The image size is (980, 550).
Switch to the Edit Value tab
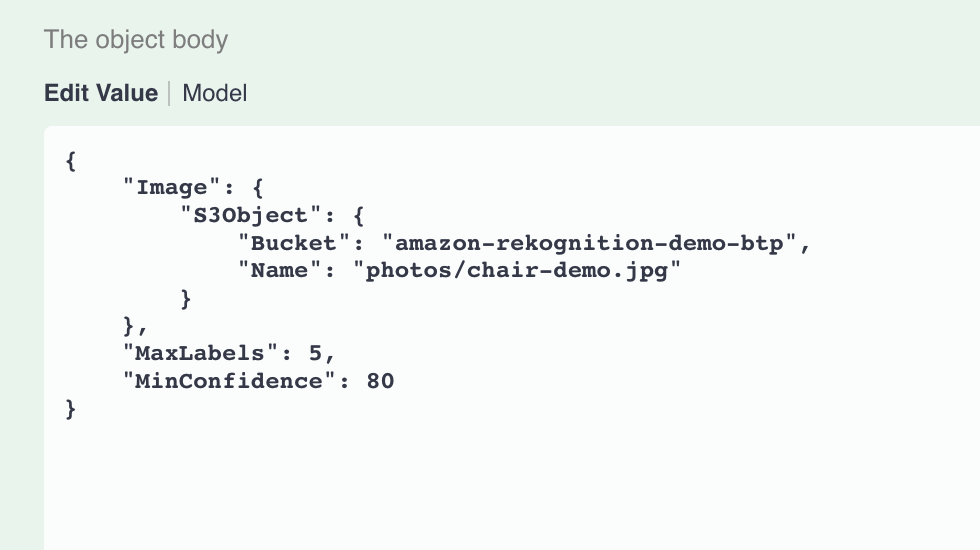101,93
